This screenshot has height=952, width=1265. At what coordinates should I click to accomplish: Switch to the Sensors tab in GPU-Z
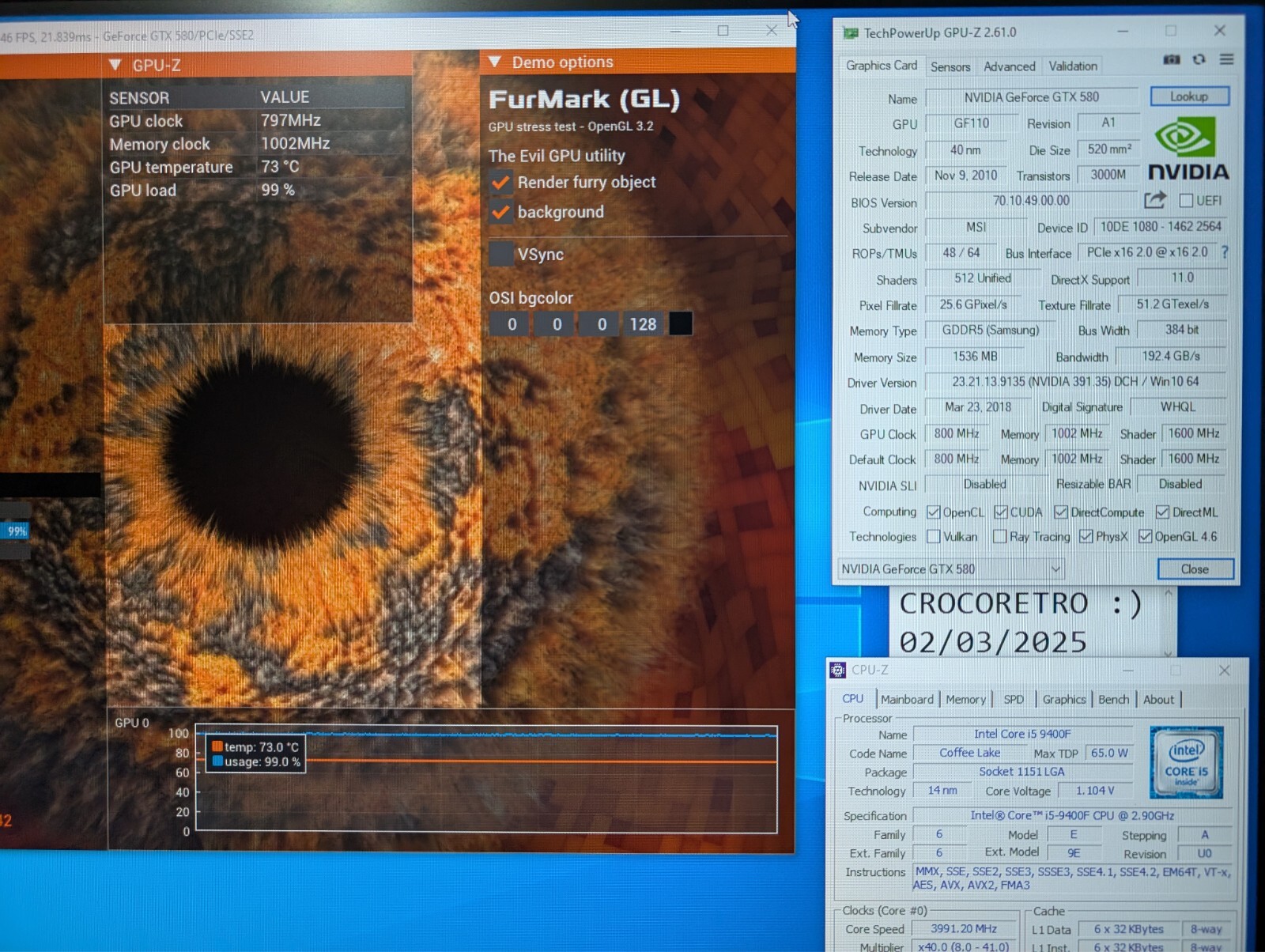click(950, 67)
